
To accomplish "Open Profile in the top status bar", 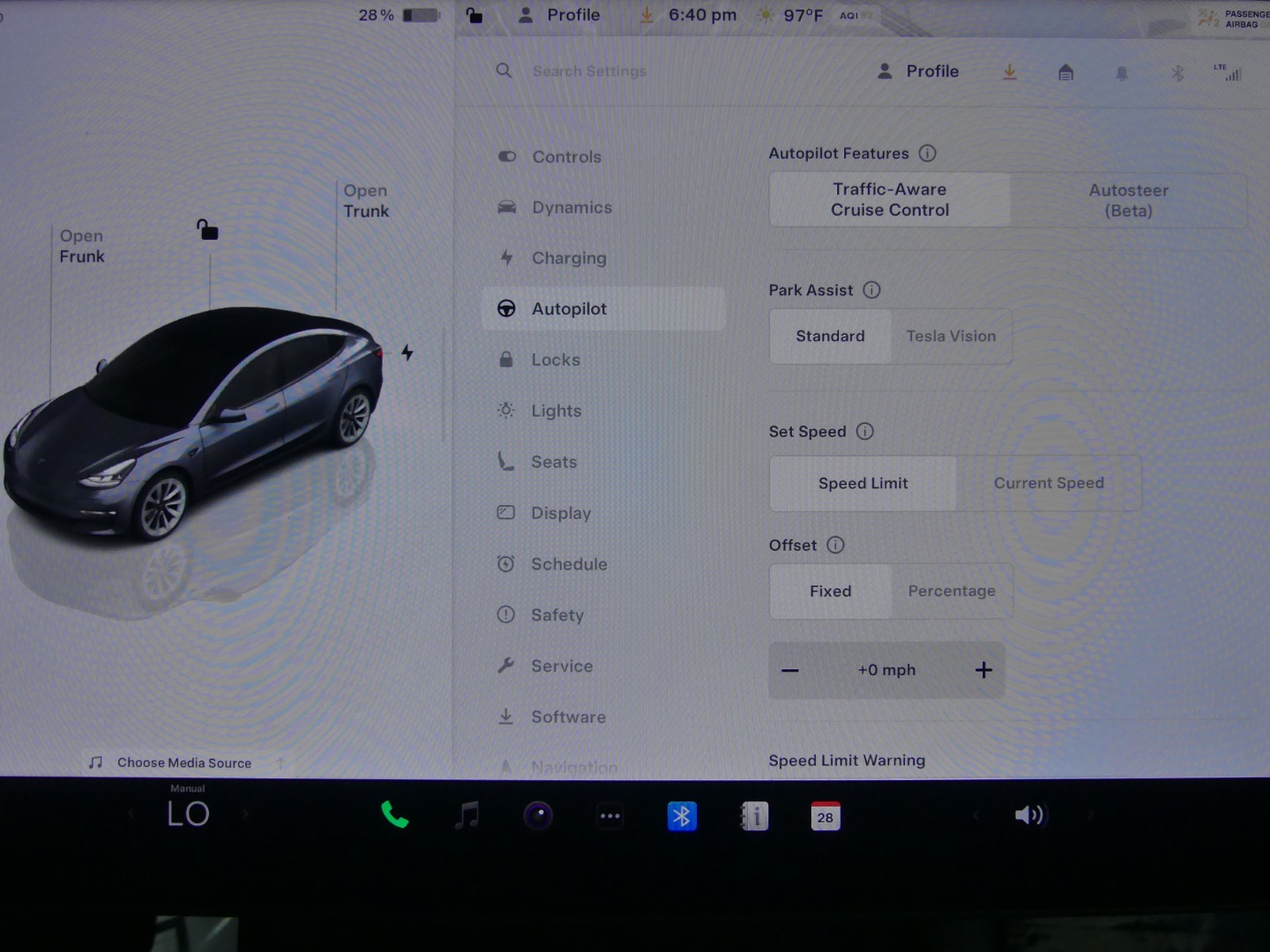I will [559, 15].
